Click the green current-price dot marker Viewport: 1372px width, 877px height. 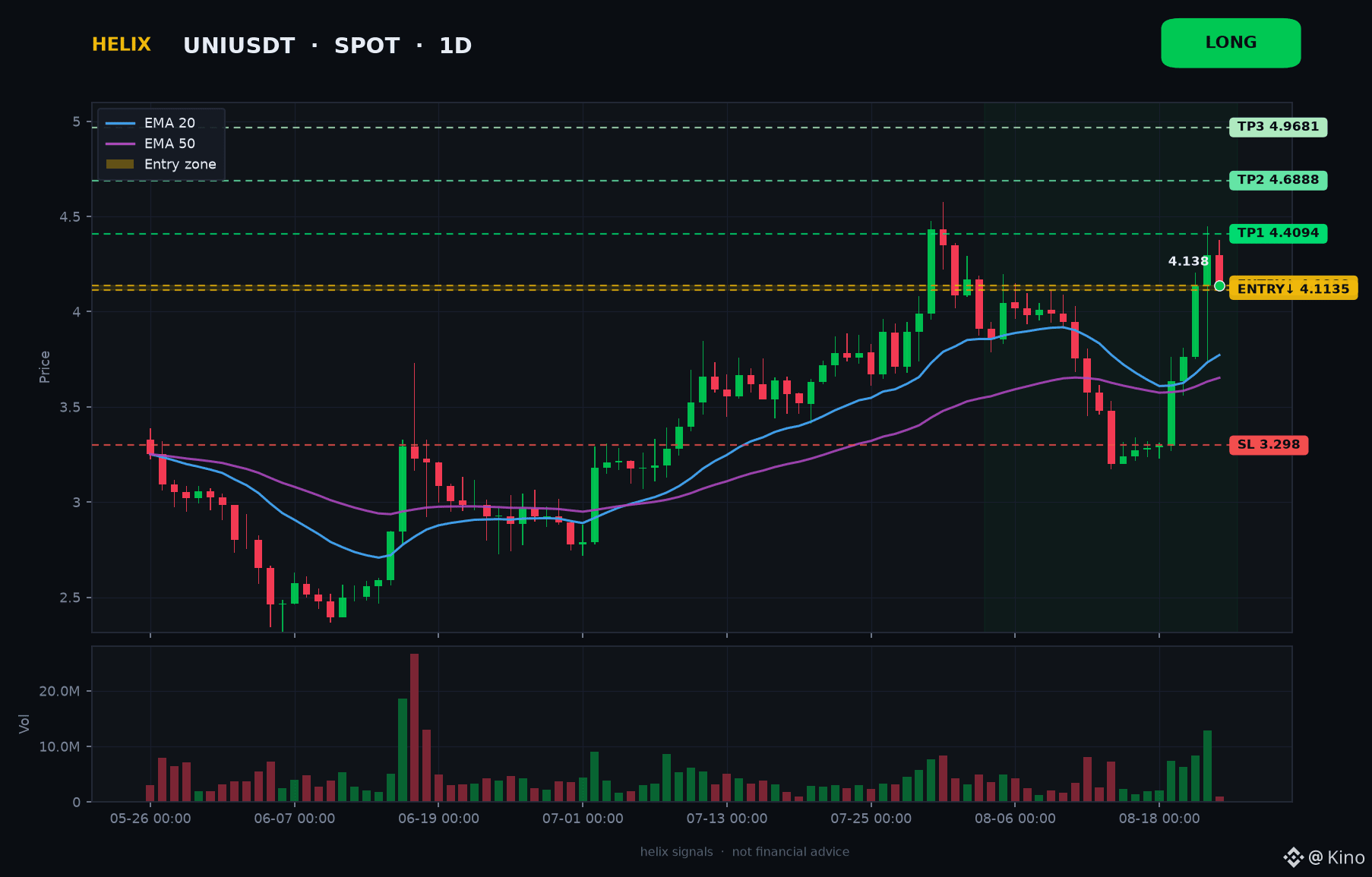point(1219,286)
